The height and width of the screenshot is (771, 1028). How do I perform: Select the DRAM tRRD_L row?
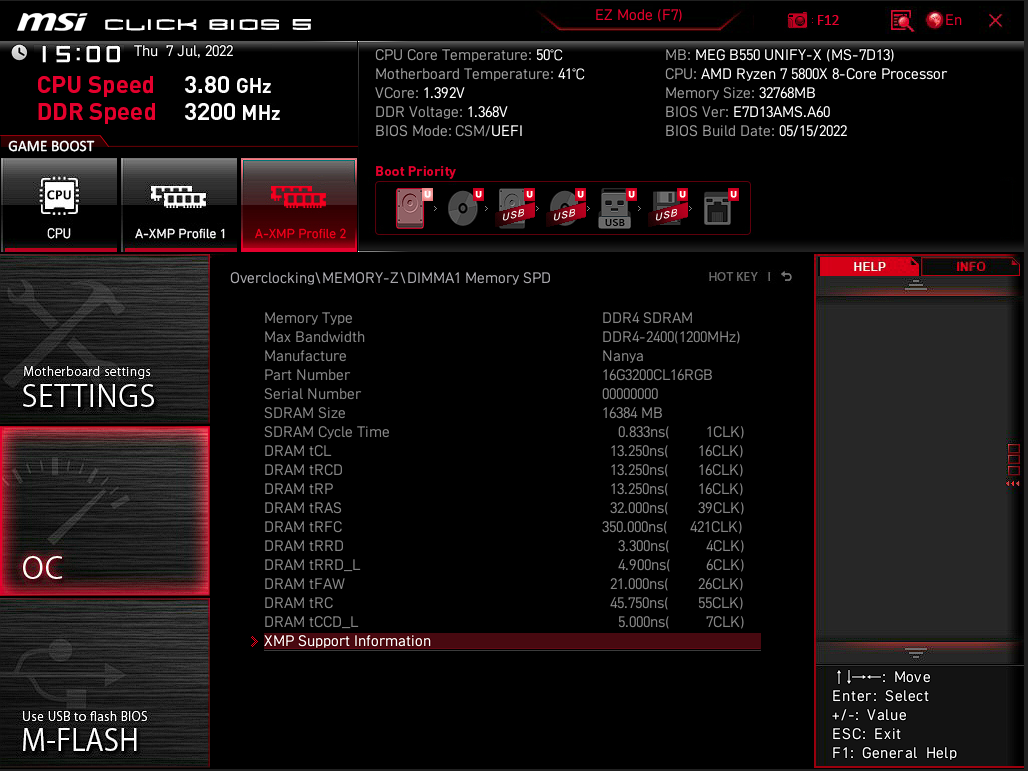click(512, 565)
